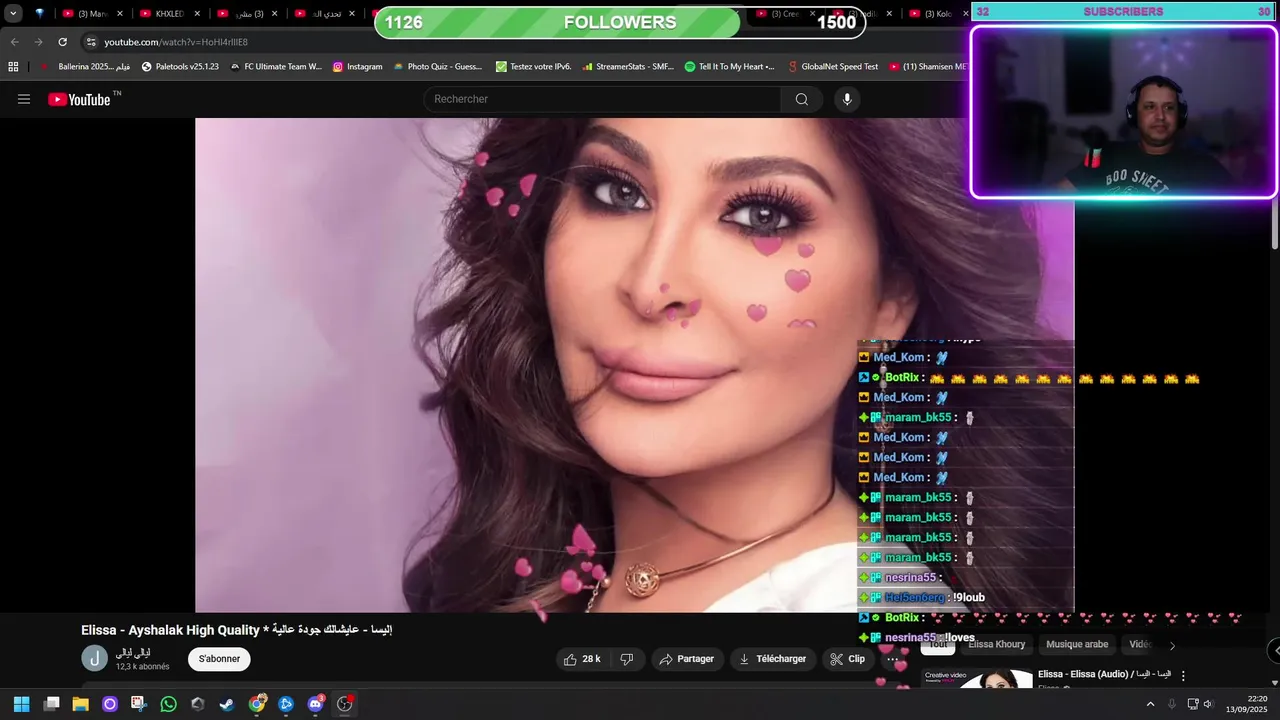The image size is (1280, 720).
Task: Go back with the browser back arrow
Action: (14, 42)
